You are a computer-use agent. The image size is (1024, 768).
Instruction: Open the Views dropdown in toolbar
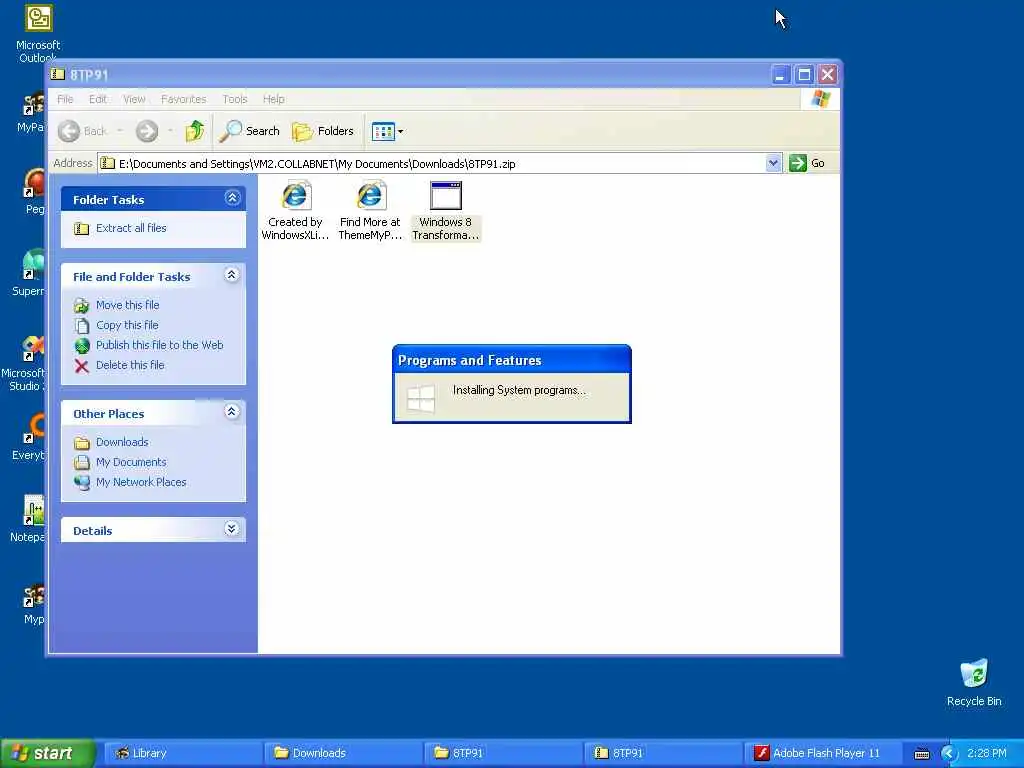(x=387, y=131)
